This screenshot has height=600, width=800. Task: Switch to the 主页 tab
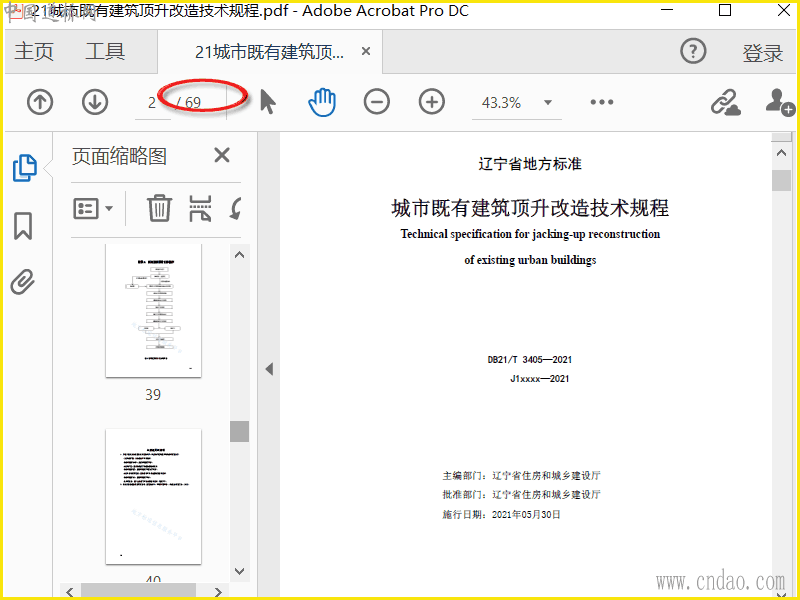coord(34,52)
